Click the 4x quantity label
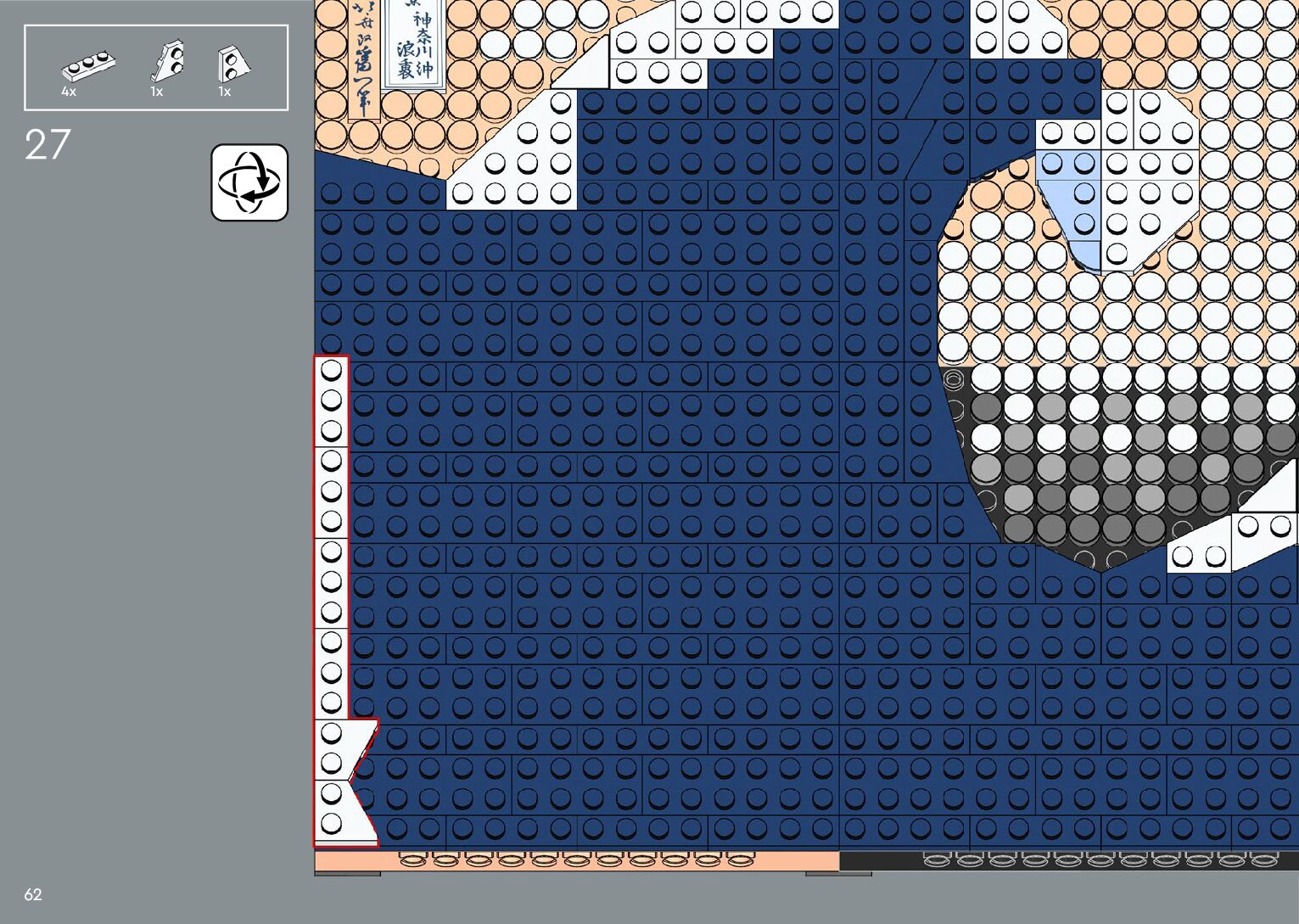The height and width of the screenshot is (924, 1299). point(69,92)
